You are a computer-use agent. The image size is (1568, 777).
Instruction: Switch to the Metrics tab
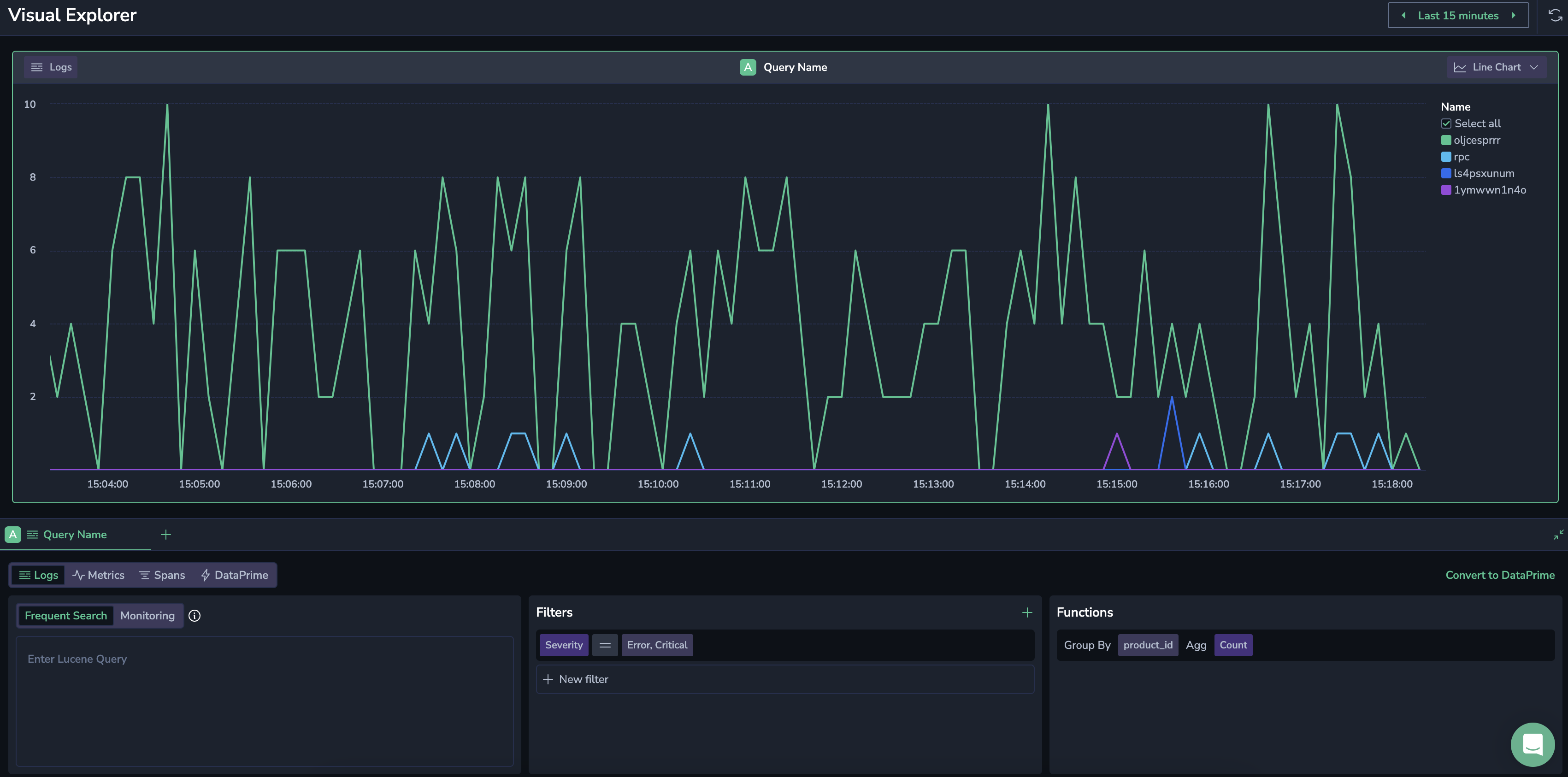pyautogui.click(x=99, y=575)
